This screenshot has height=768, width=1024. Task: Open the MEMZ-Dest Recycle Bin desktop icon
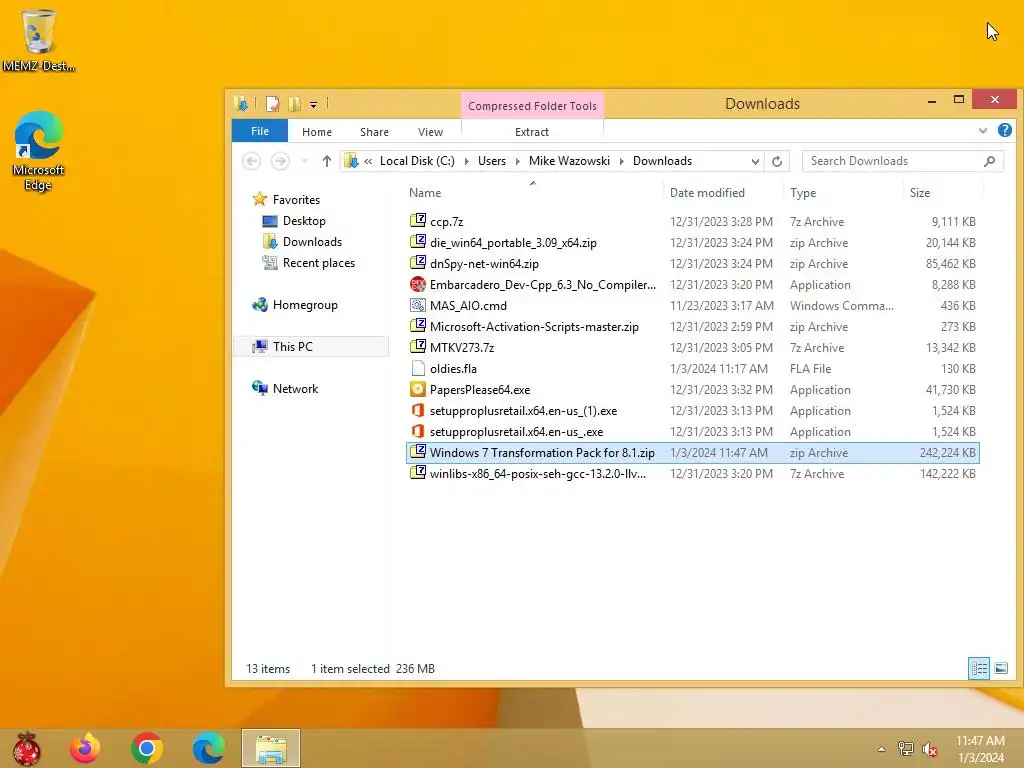tap(38, 39)
